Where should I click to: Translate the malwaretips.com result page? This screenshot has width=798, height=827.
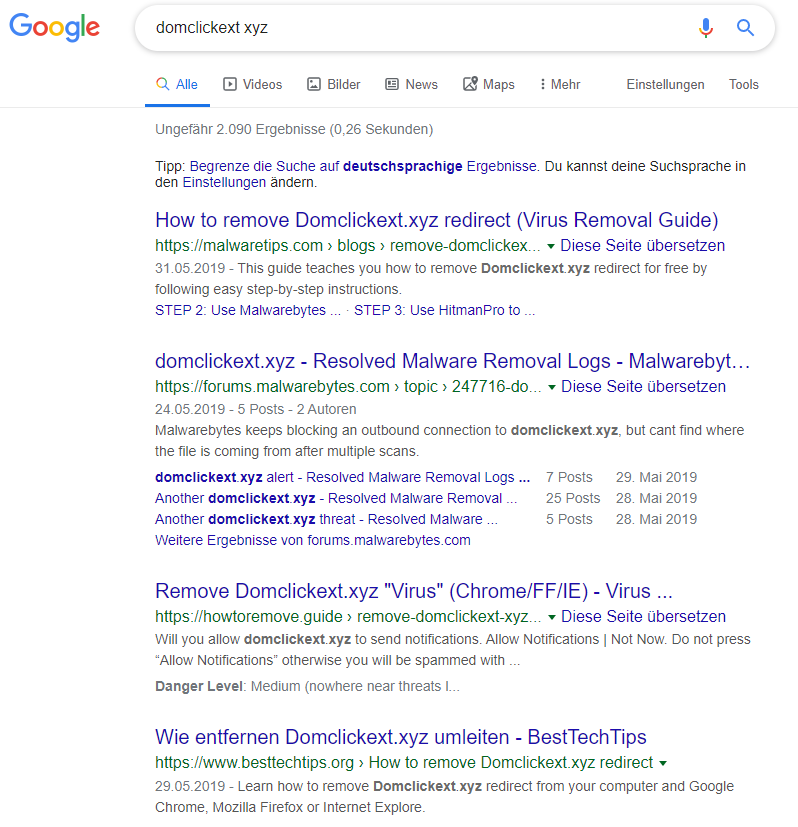[642, 246]
